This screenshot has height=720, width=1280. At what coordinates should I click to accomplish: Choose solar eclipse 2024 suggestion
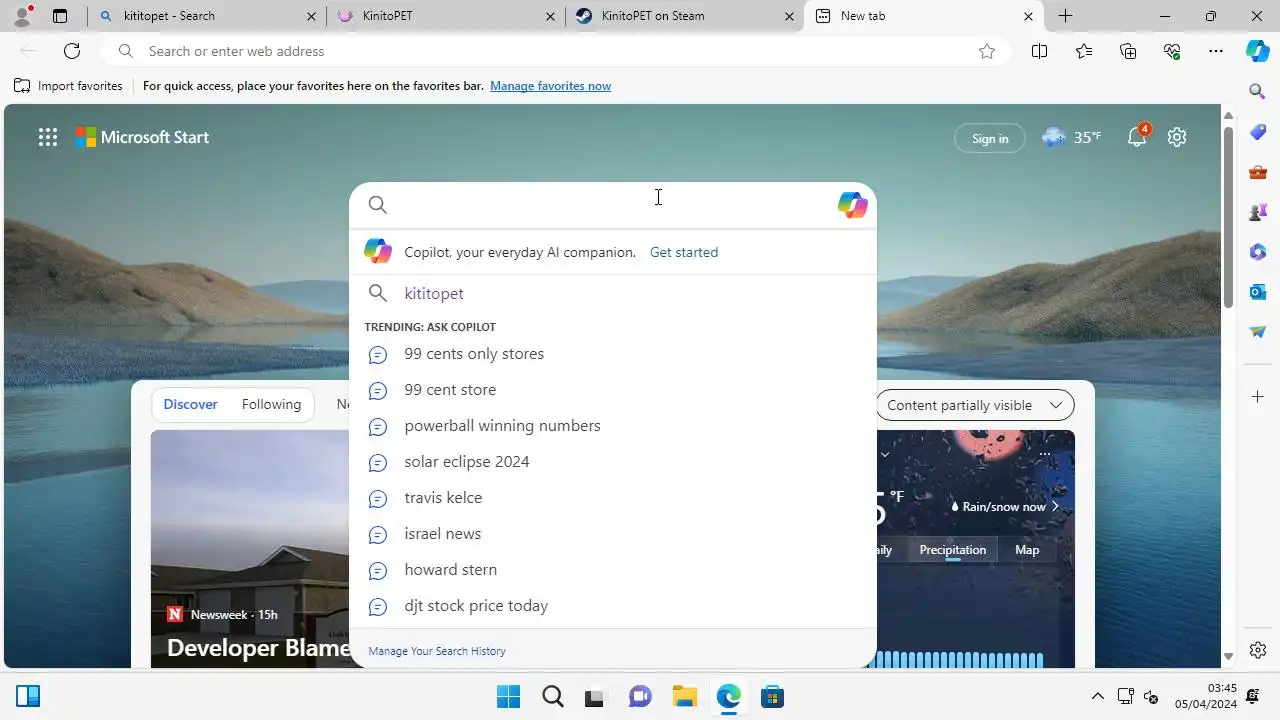click(613, 462)
